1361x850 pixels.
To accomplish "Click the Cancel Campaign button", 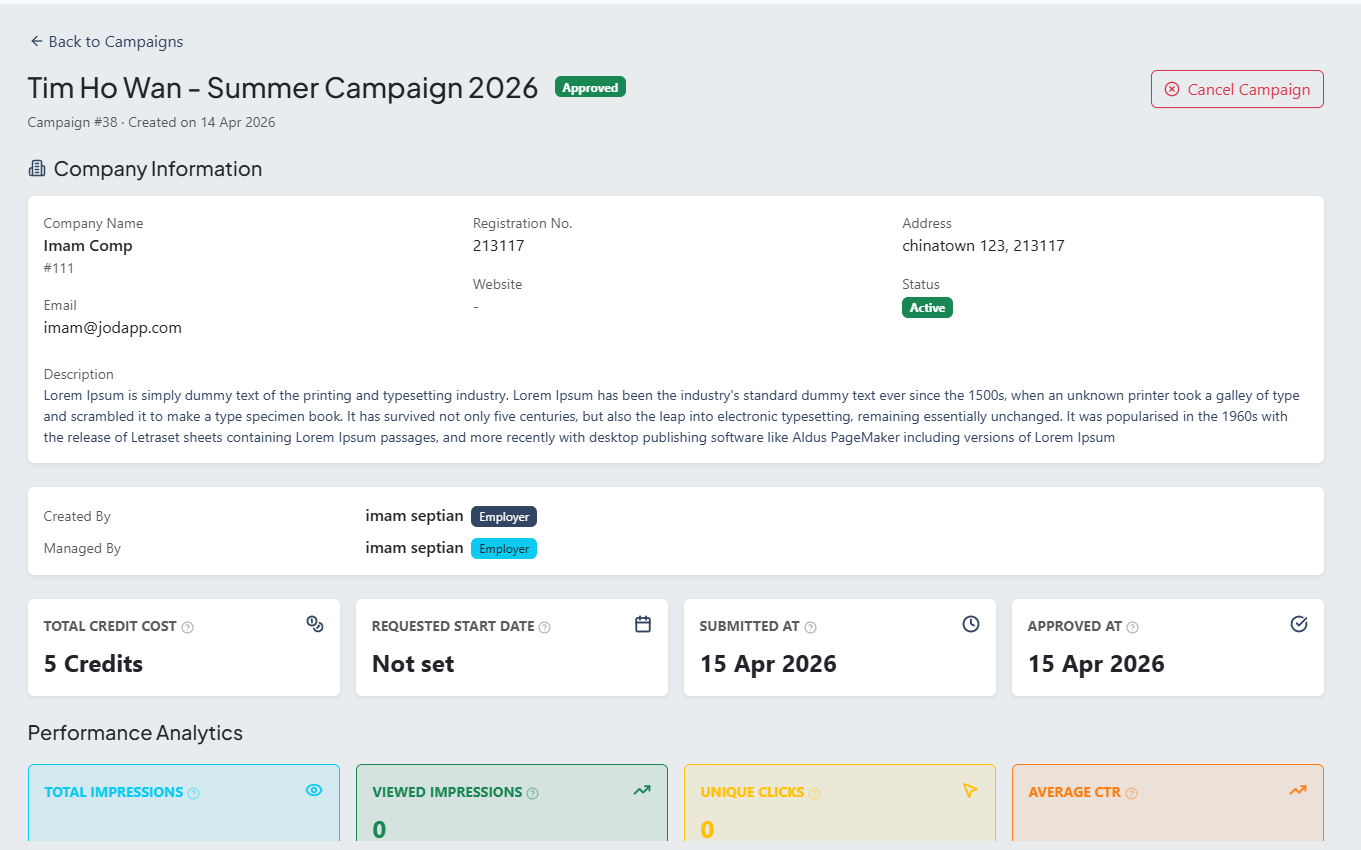I will coord(1237,89).
